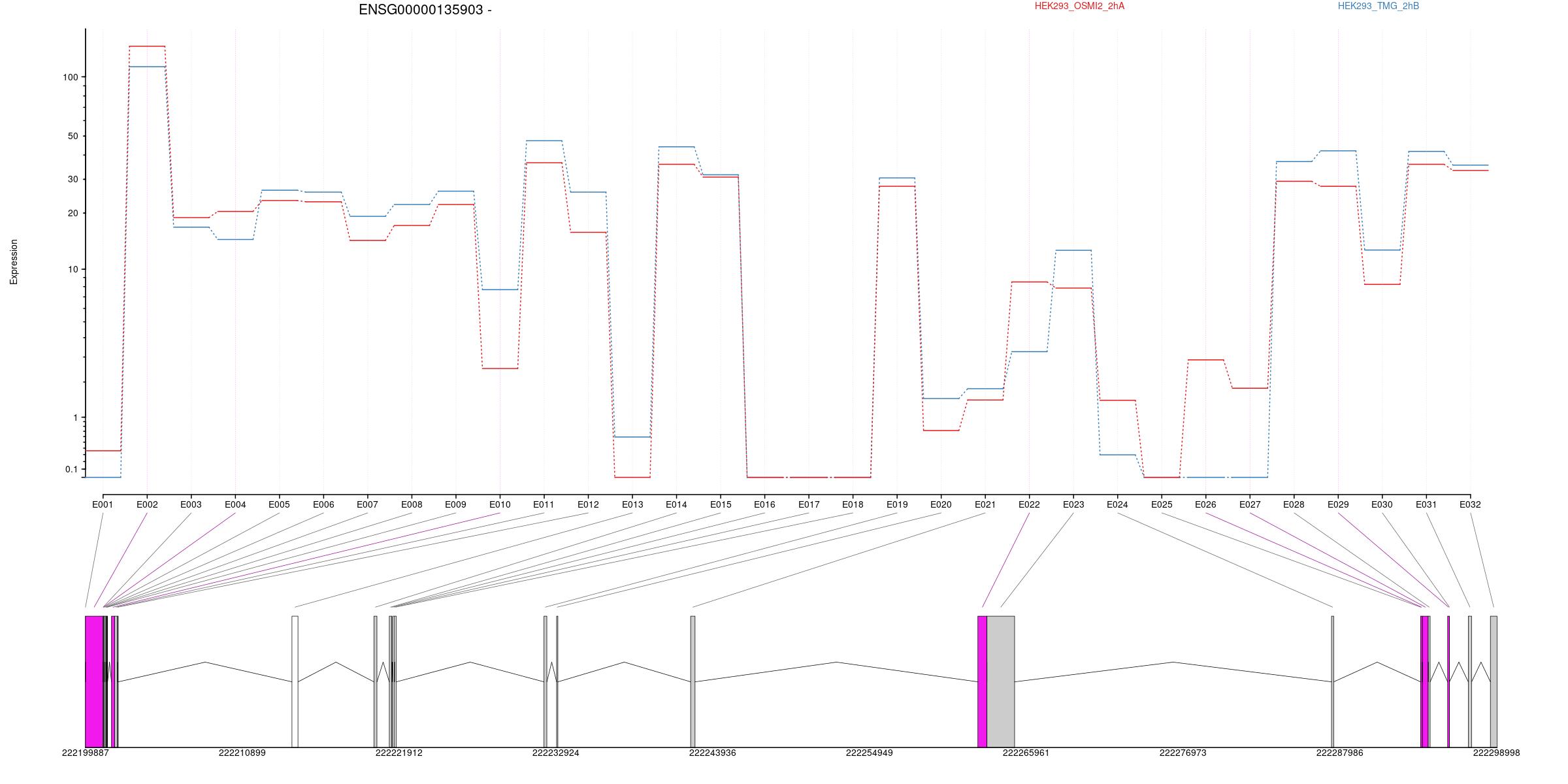The height and width of the screenshot is (784, 1568).
Task: Click the E012 exon label
Action: click(x=588, y=504)
